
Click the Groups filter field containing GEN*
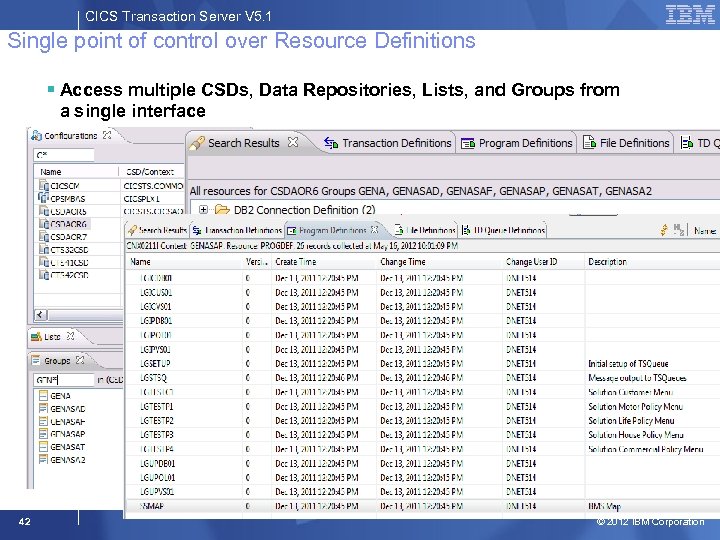[64, 380]
